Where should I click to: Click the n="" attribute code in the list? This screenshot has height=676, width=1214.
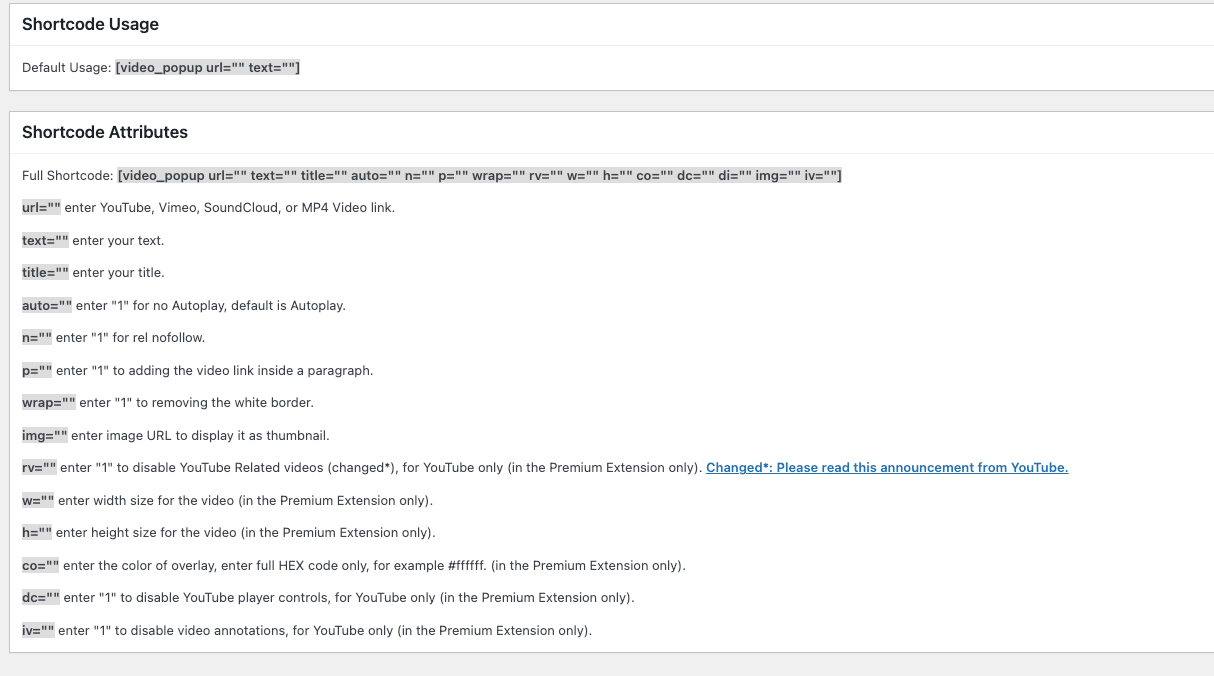(37, 337)
